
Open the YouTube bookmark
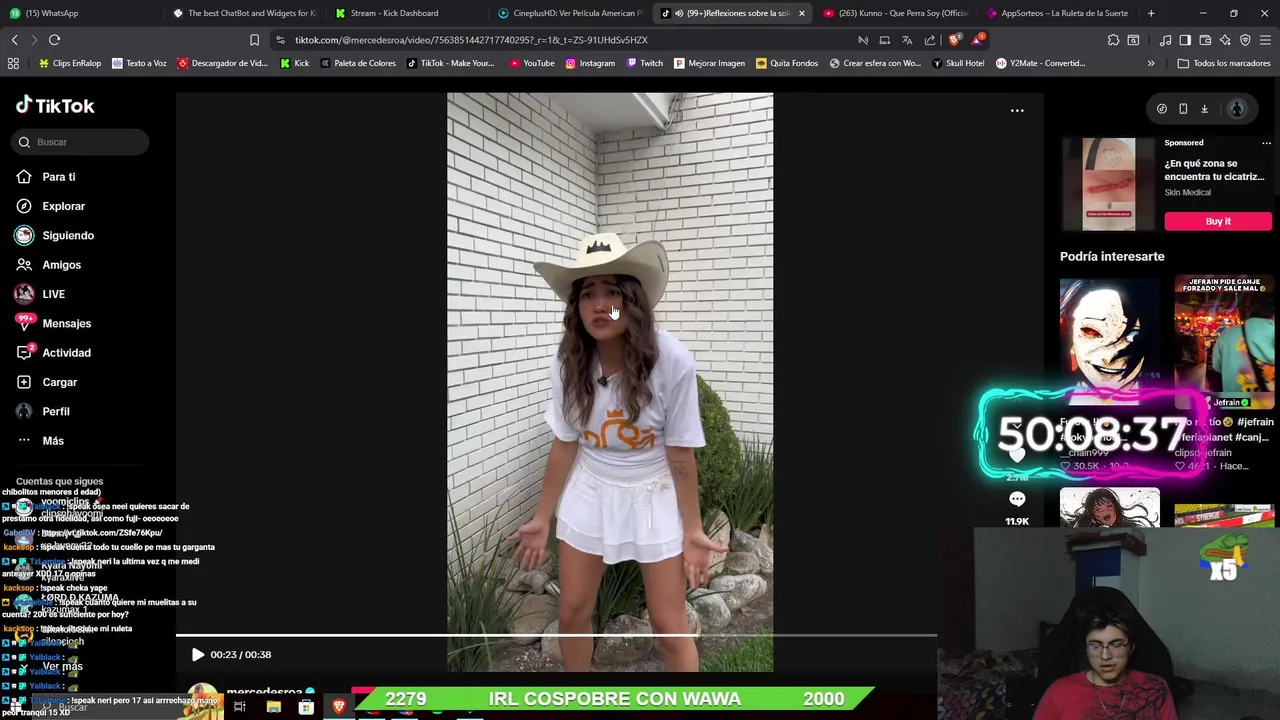[532, 63]
